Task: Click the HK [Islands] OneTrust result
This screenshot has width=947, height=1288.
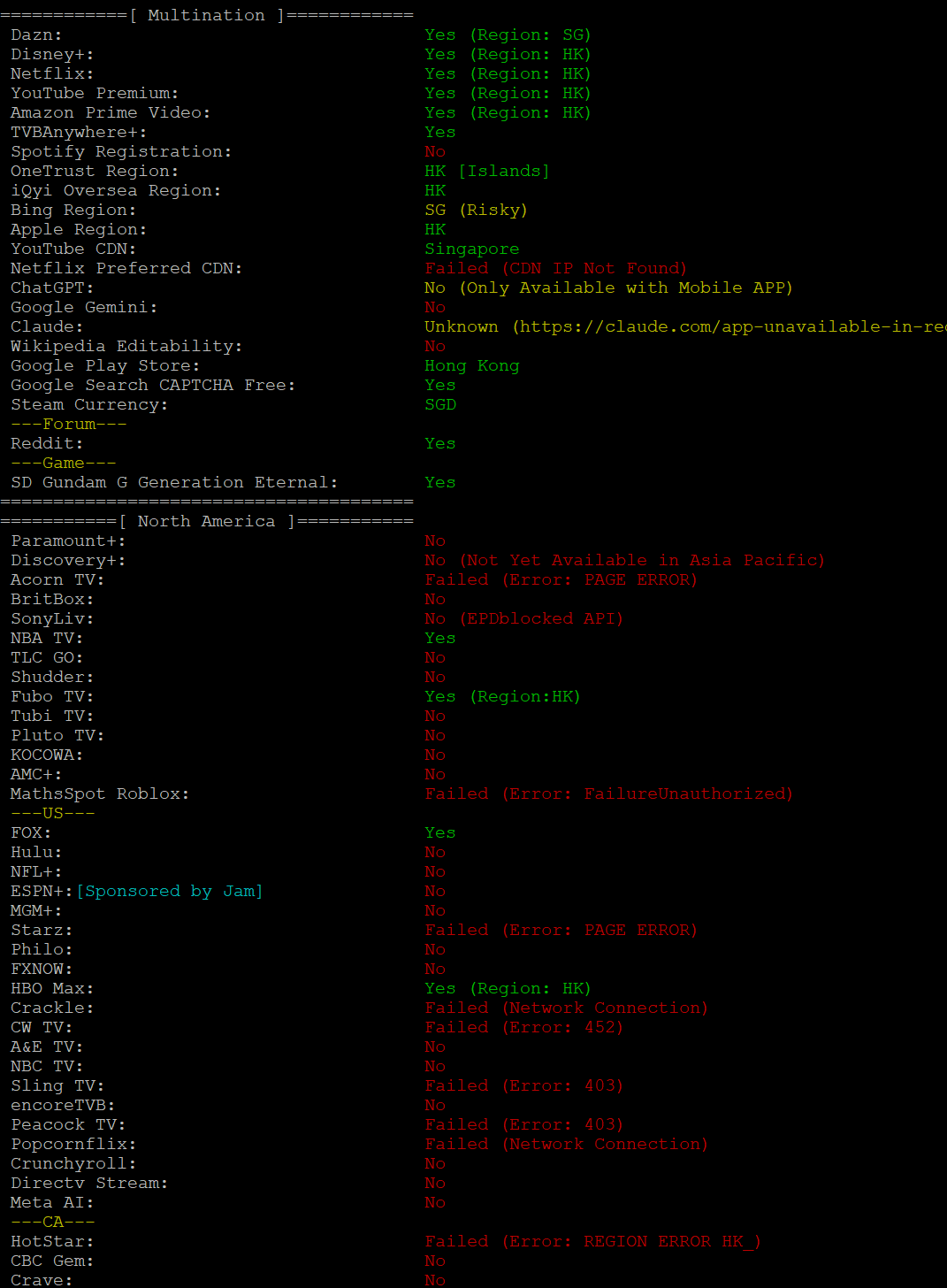Action: point(487,172)
